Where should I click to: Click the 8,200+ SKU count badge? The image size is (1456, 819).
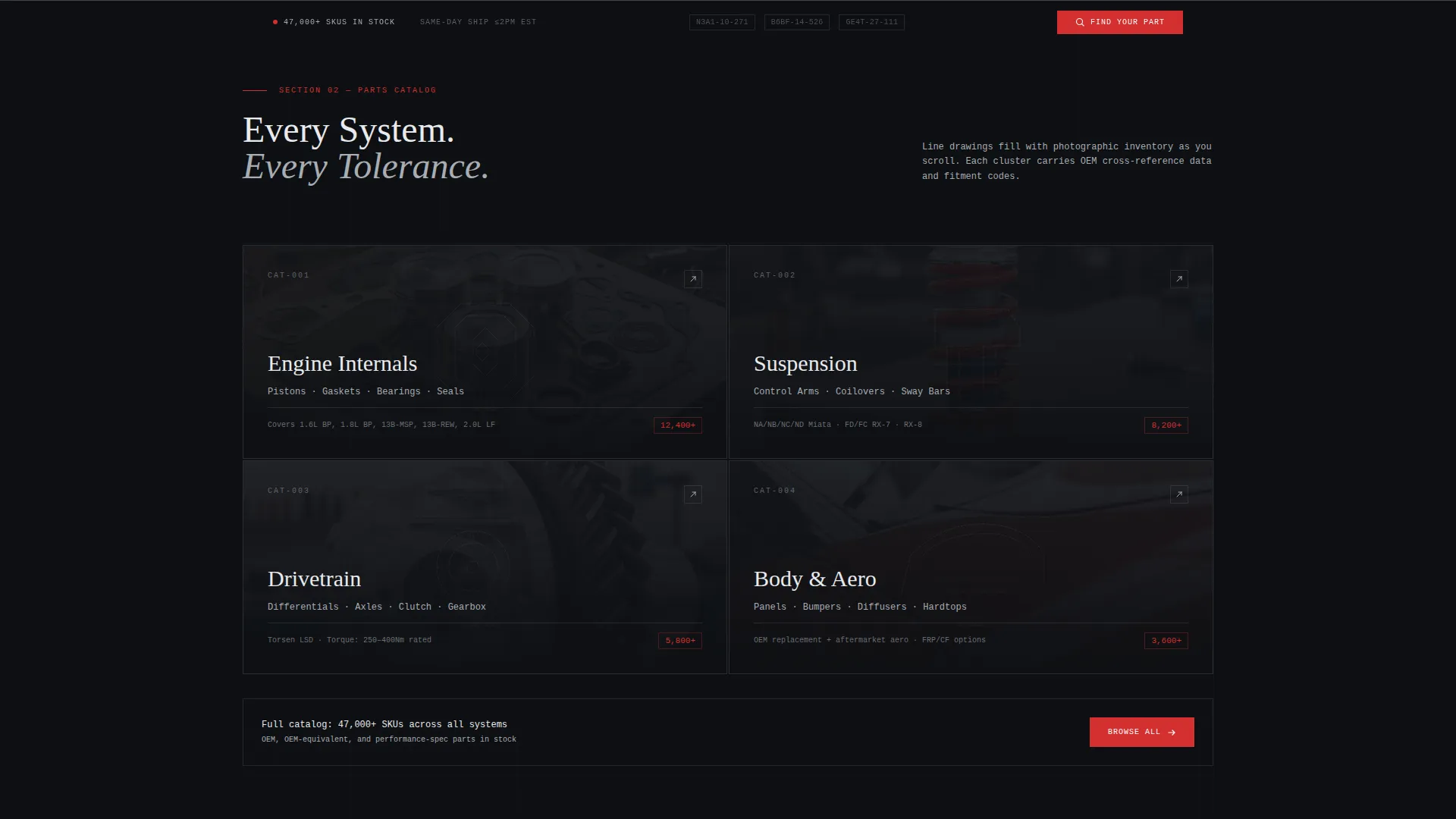1166,425
